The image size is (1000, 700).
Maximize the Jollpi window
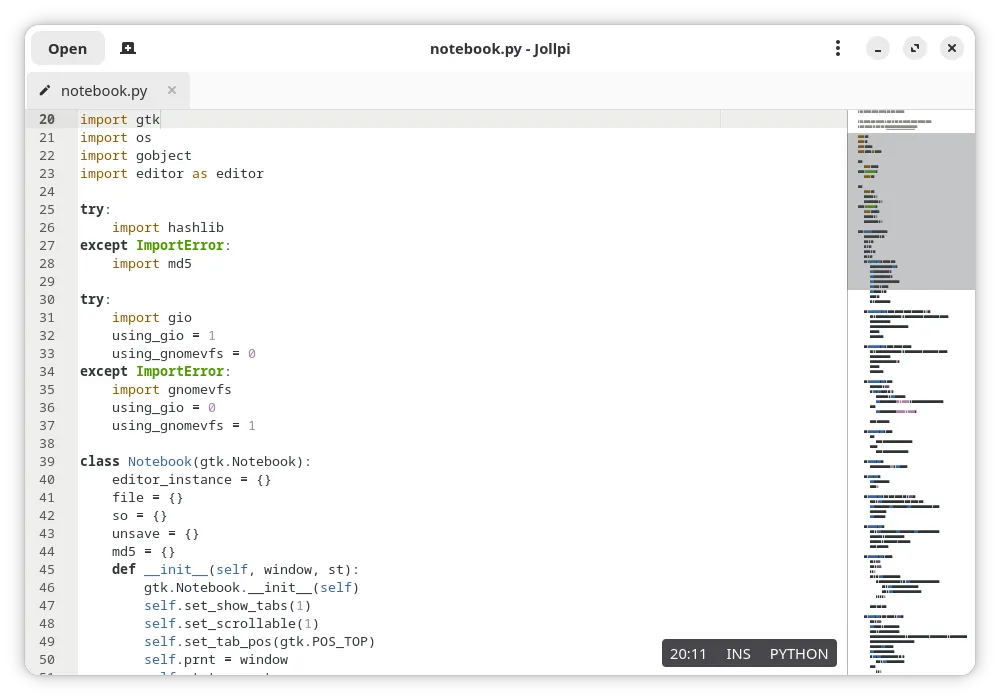click(915, 48)
